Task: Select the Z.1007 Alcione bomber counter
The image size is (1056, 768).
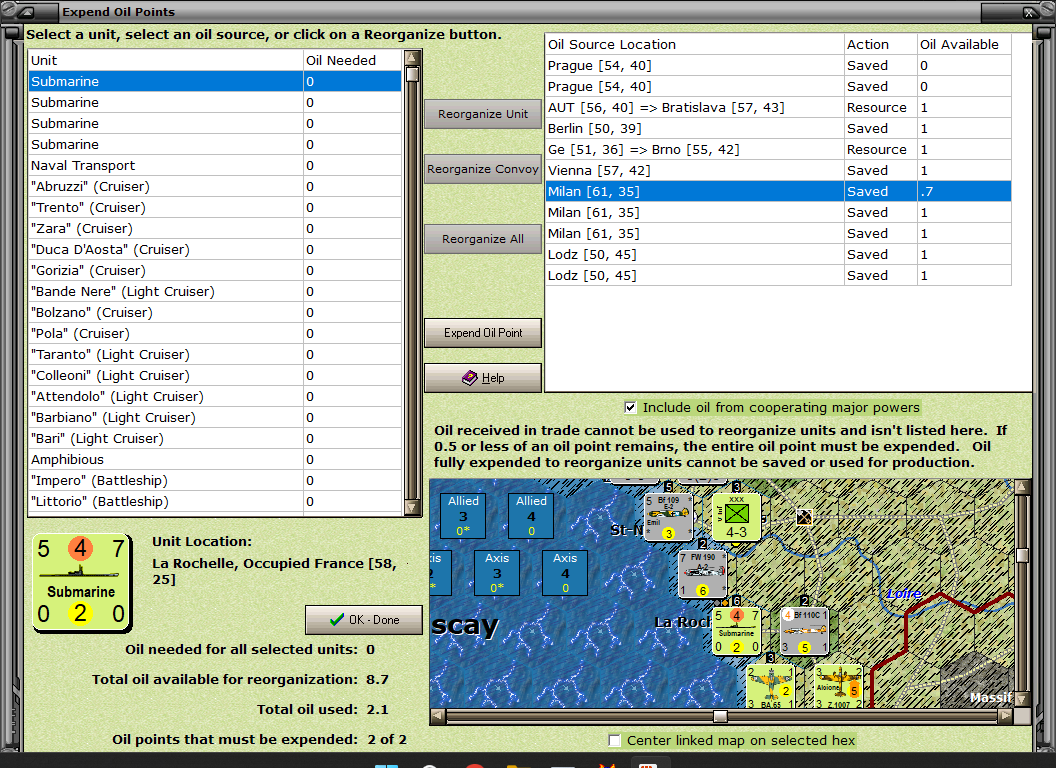Action: (838, 686)
